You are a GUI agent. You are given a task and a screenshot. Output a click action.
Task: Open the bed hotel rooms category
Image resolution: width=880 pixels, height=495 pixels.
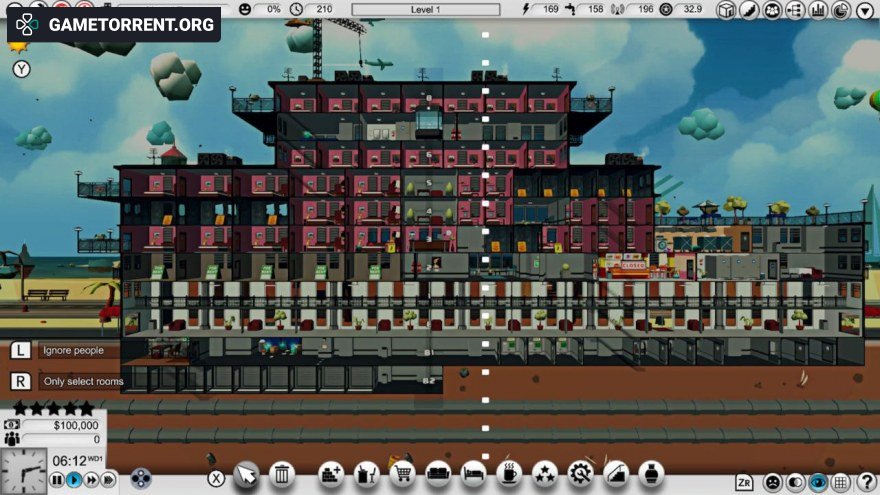tap(474, 476)
